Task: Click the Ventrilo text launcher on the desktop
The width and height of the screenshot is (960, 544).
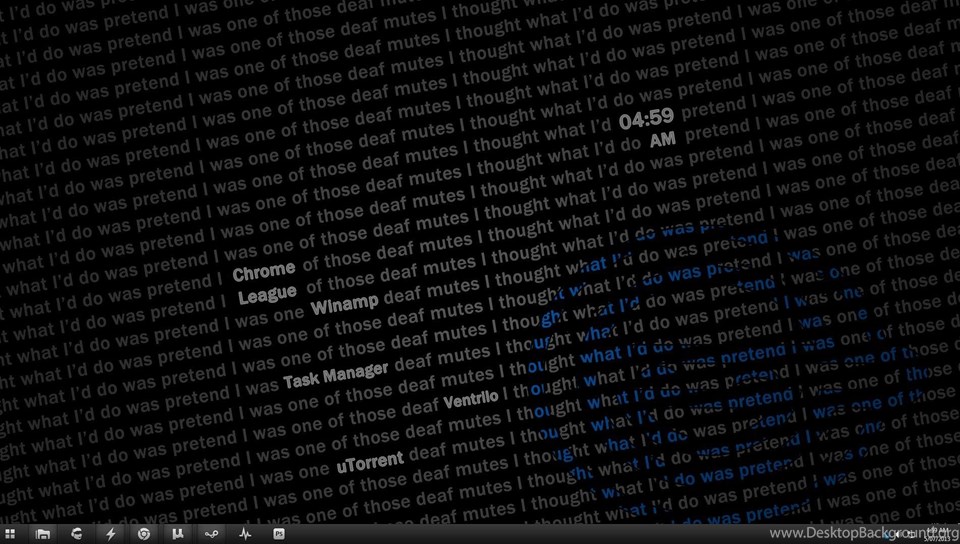Action: click(x=470, y=399)
